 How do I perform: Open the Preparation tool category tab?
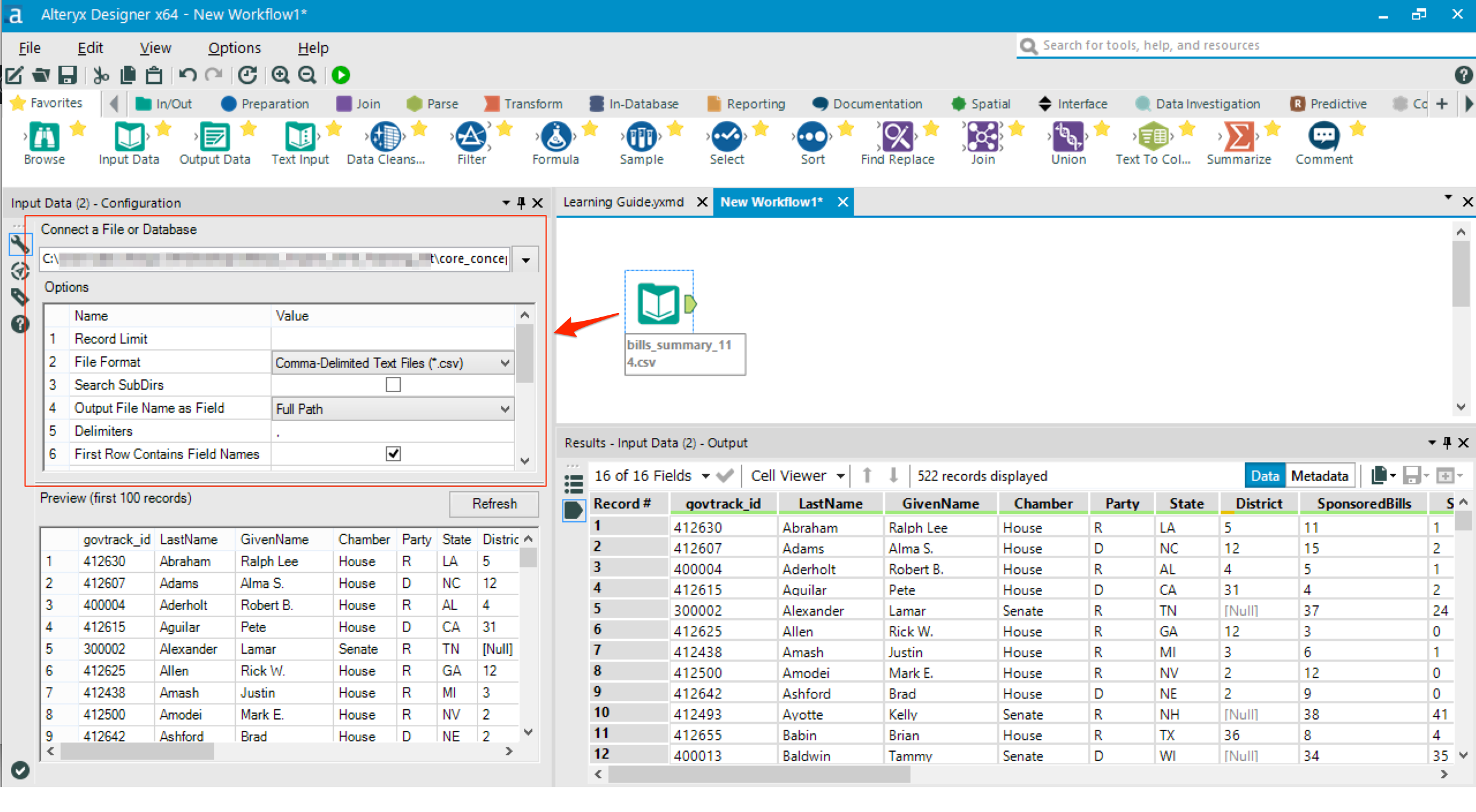point(265,104)
